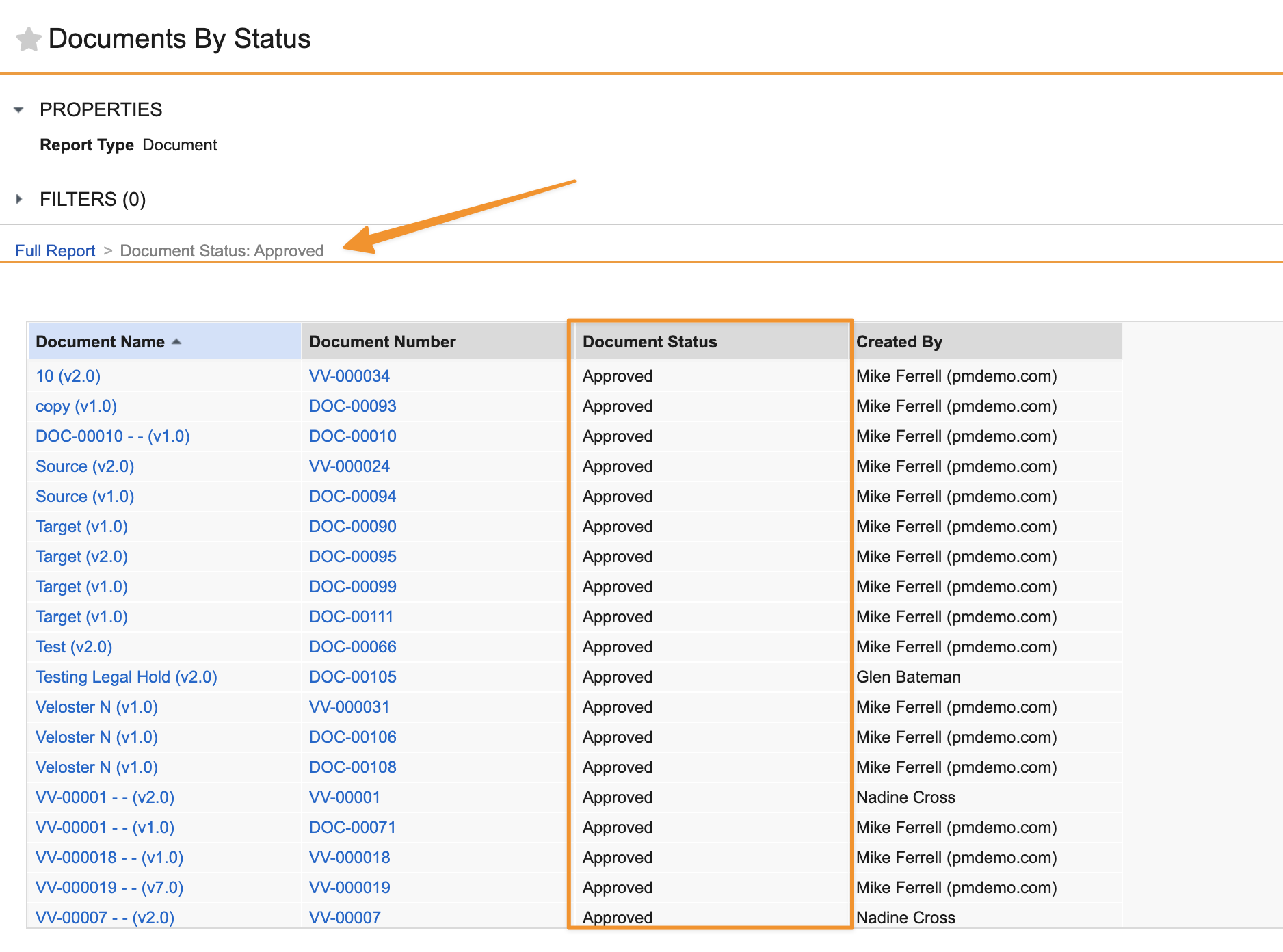The height and width of the screenshot is (952, 1283).
Task: Click the Document Status column header
Action: [x=650, y=342]
